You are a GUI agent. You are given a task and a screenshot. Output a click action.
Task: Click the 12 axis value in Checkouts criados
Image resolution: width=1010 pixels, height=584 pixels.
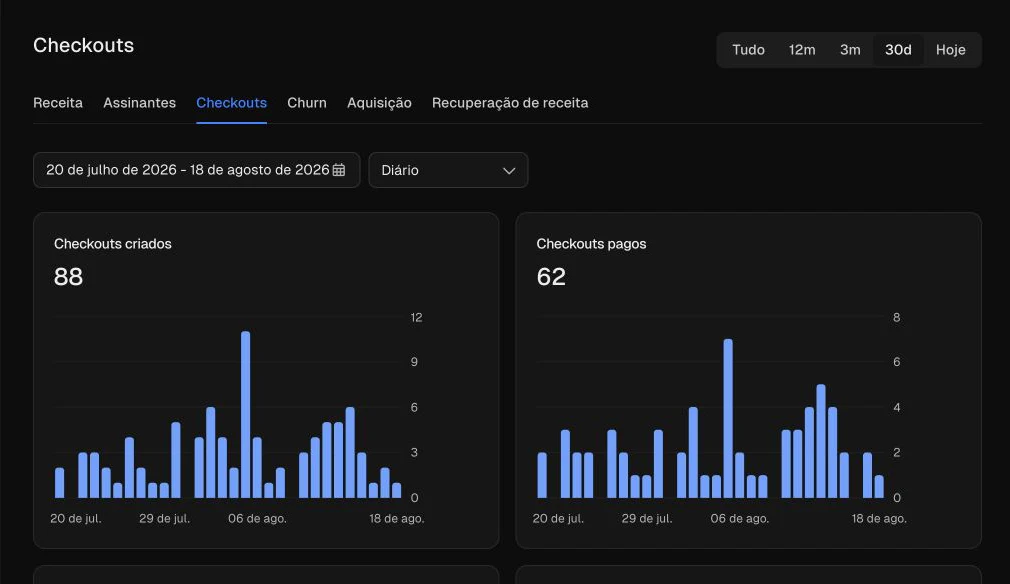click(416, 317)
